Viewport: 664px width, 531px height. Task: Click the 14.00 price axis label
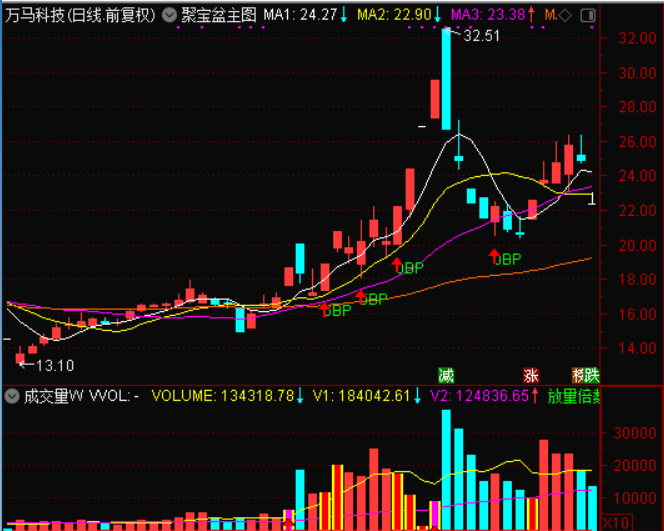coord(637,348)
